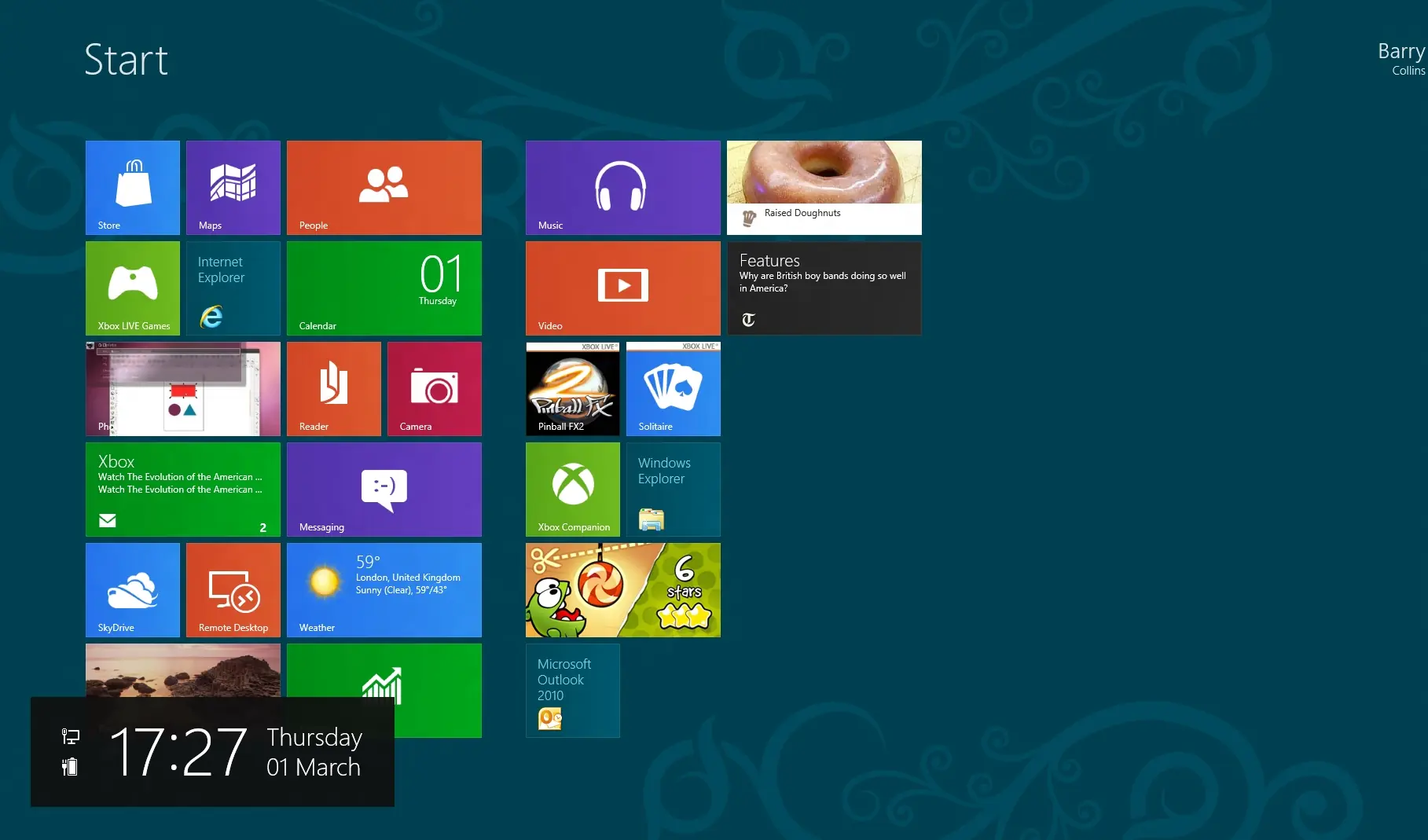Click the battery charging icon in the clock overlay
The width and height of the screenshot is (1428, 840).
(70, 766)
